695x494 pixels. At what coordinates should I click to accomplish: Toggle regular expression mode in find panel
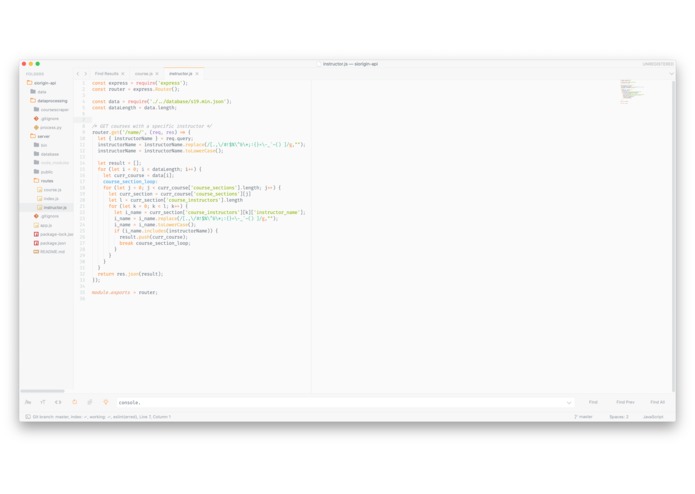(28, 402)
